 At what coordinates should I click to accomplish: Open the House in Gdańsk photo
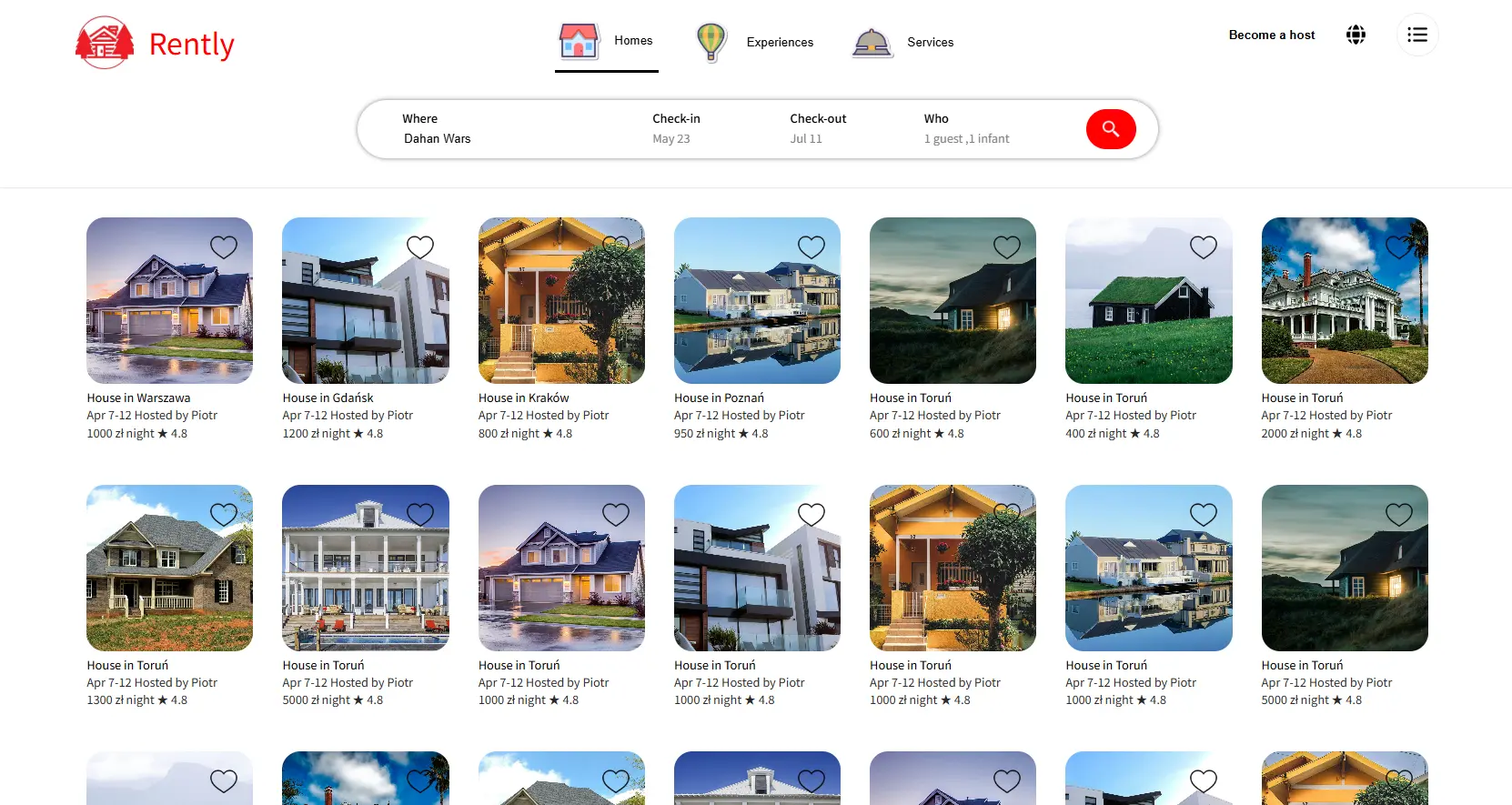[x=366, y=300]
